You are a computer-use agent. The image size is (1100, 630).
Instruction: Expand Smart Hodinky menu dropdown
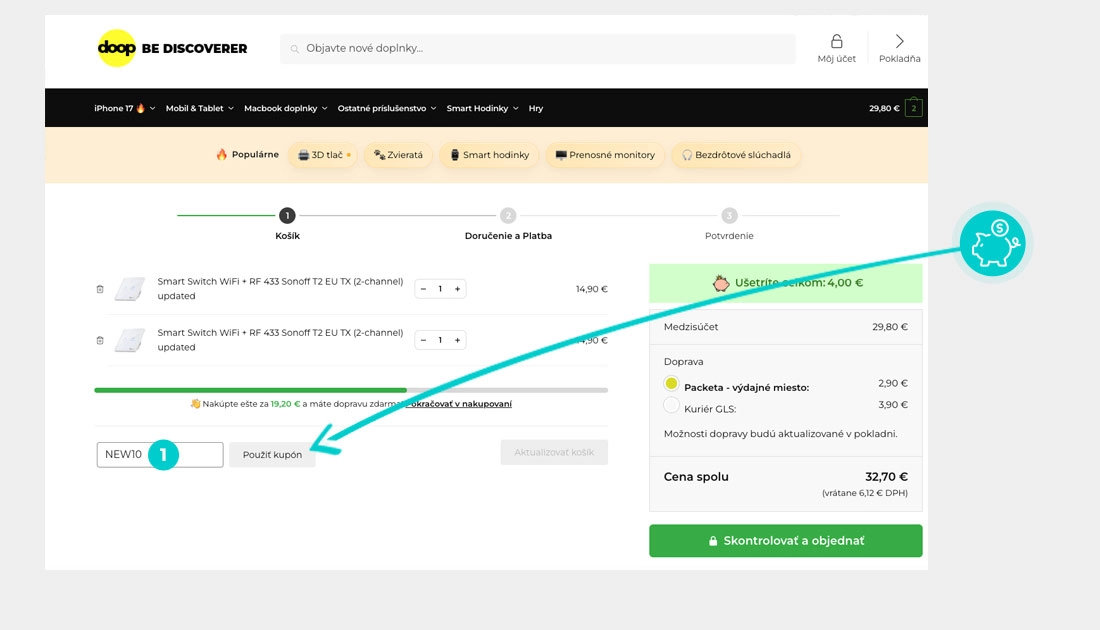tap(482, 108)
